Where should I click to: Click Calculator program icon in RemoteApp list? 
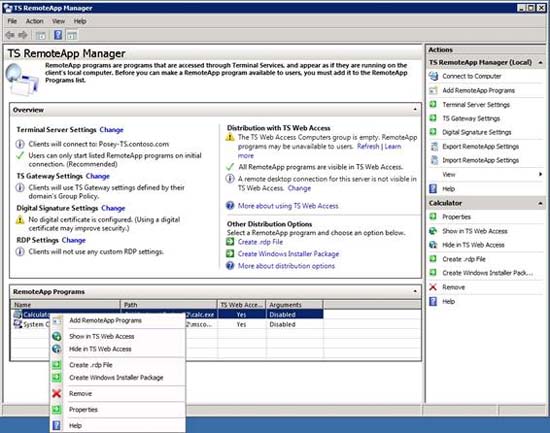[x=18, y=314]
